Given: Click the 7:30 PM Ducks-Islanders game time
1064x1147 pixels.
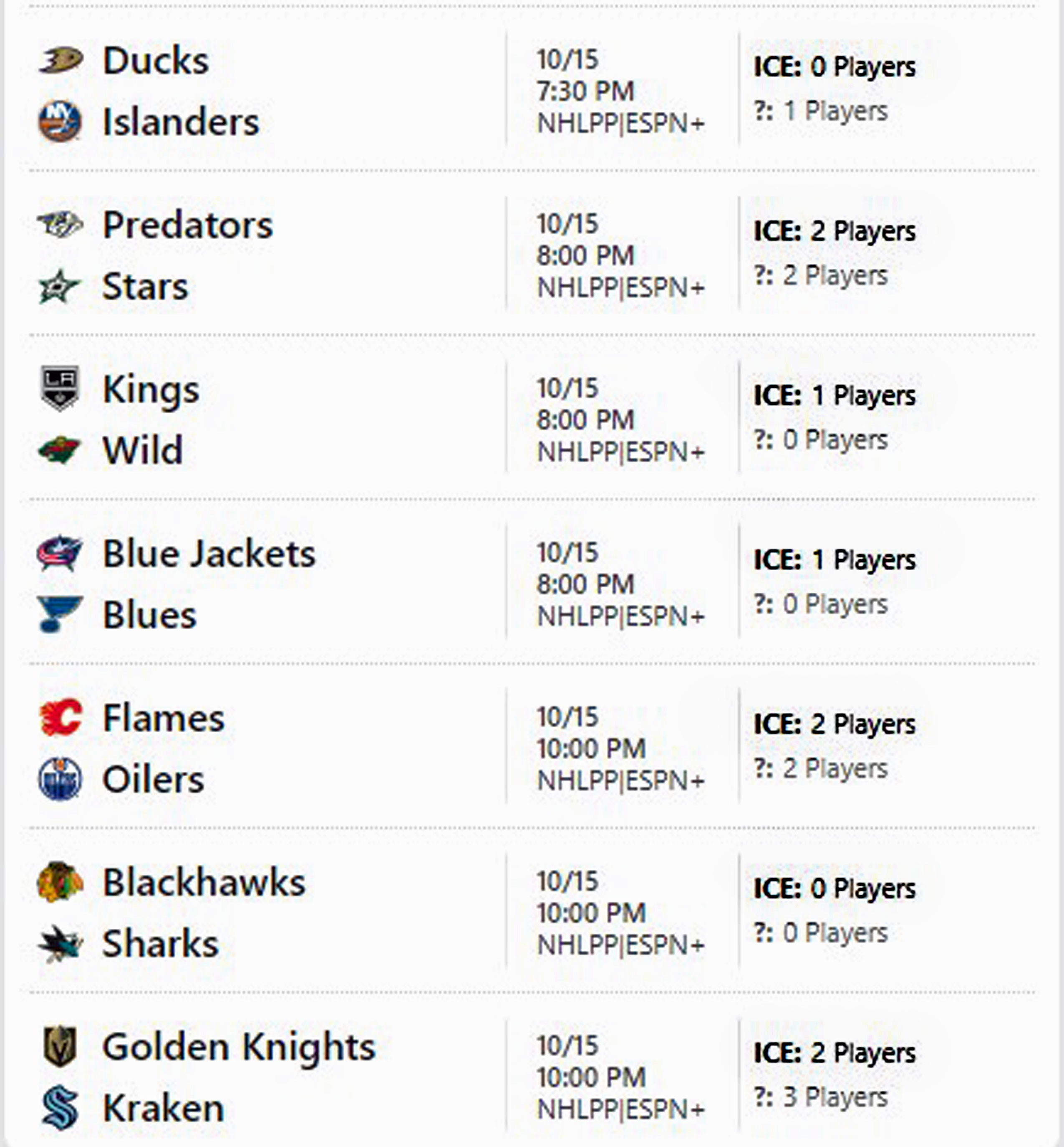Looking at the screenshot, I should pos(585,91).
